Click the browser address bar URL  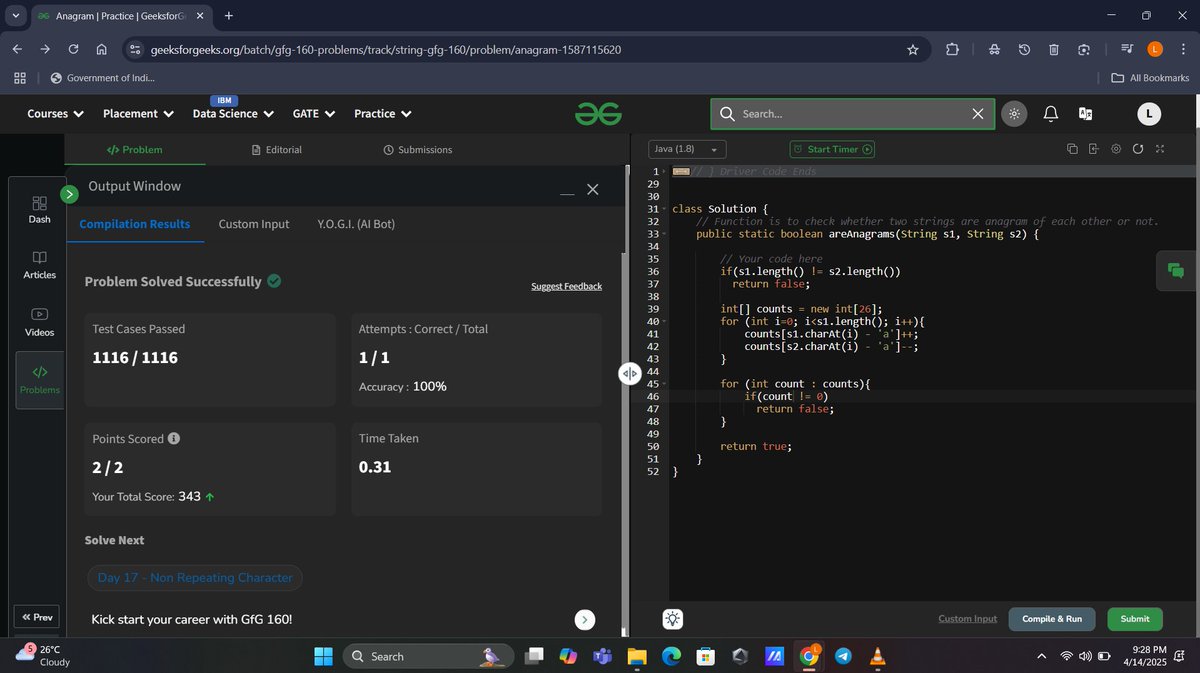point(385,49)
